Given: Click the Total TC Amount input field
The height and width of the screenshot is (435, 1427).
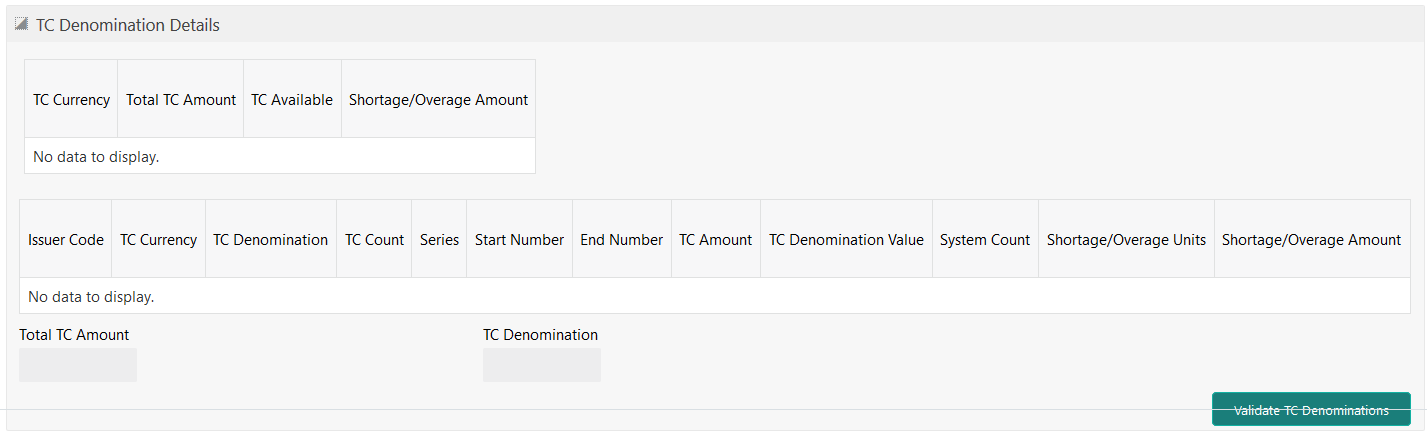Looking at the screenshot, I should click(78, 365).
